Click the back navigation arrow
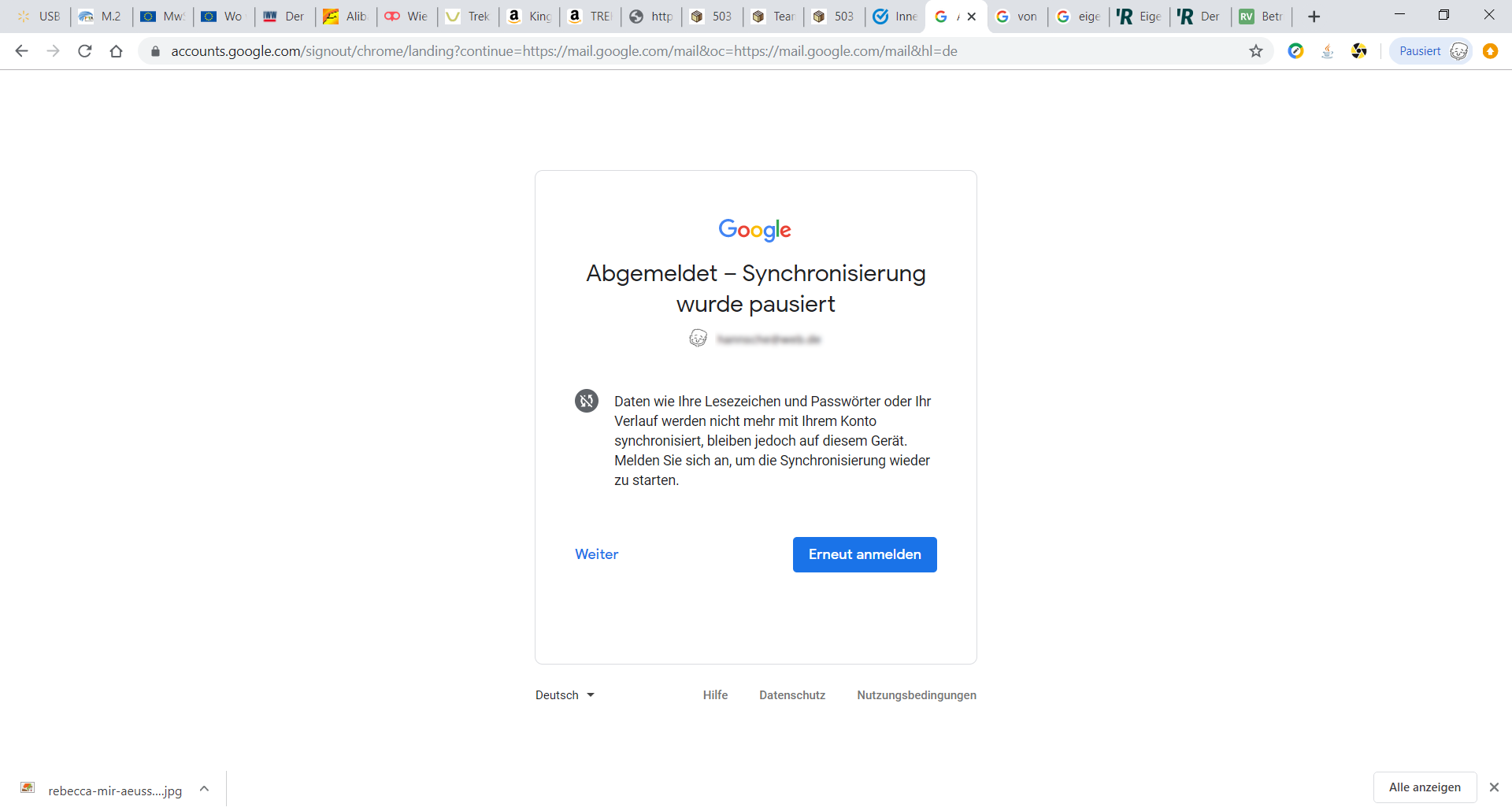The height and width of the screenshot is (811, 1512). [x=21, y=51]
